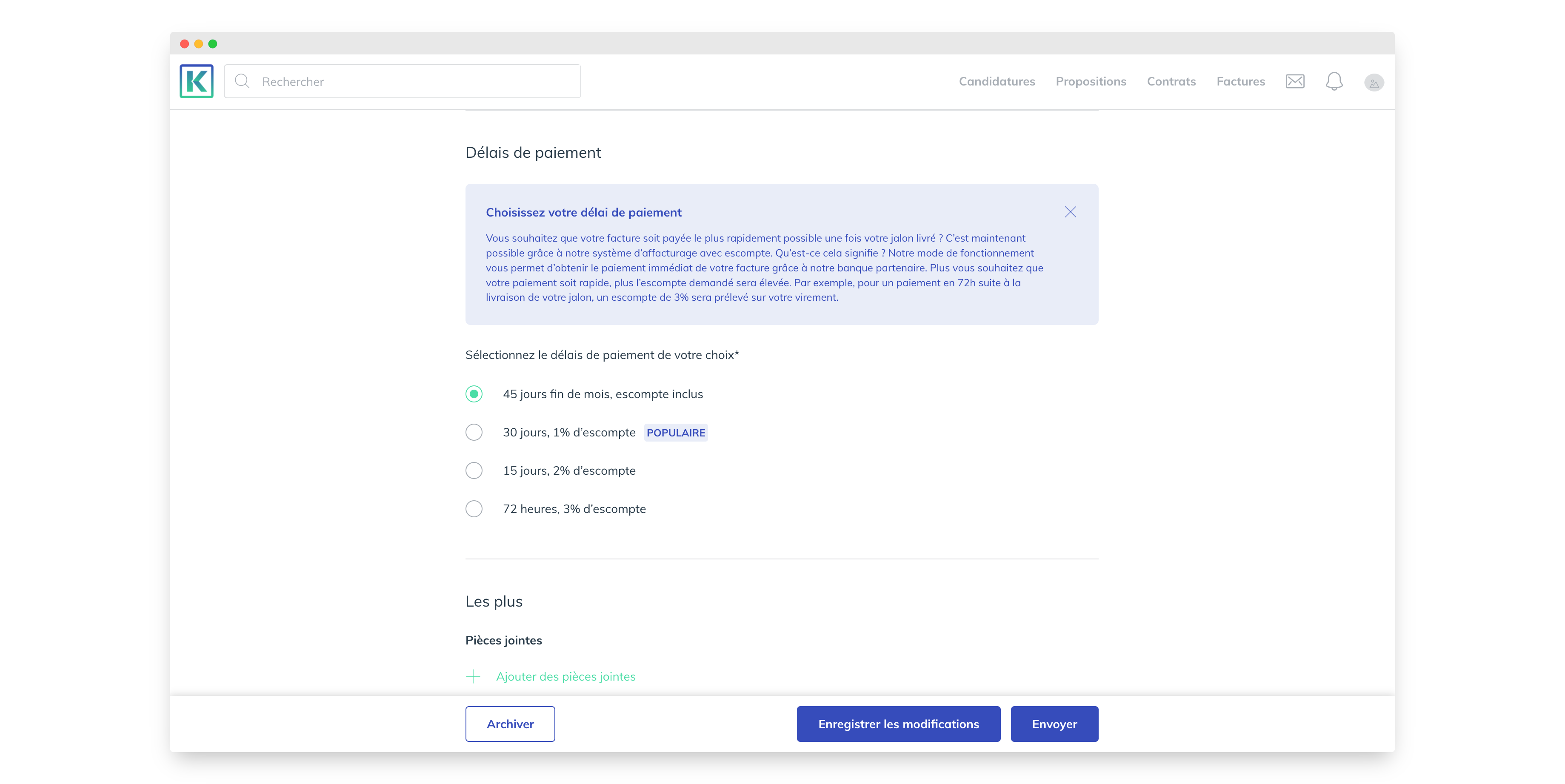This screenshot has width=1565, height=784.
Task: Navigate to Contrats
Action: 1171,81
